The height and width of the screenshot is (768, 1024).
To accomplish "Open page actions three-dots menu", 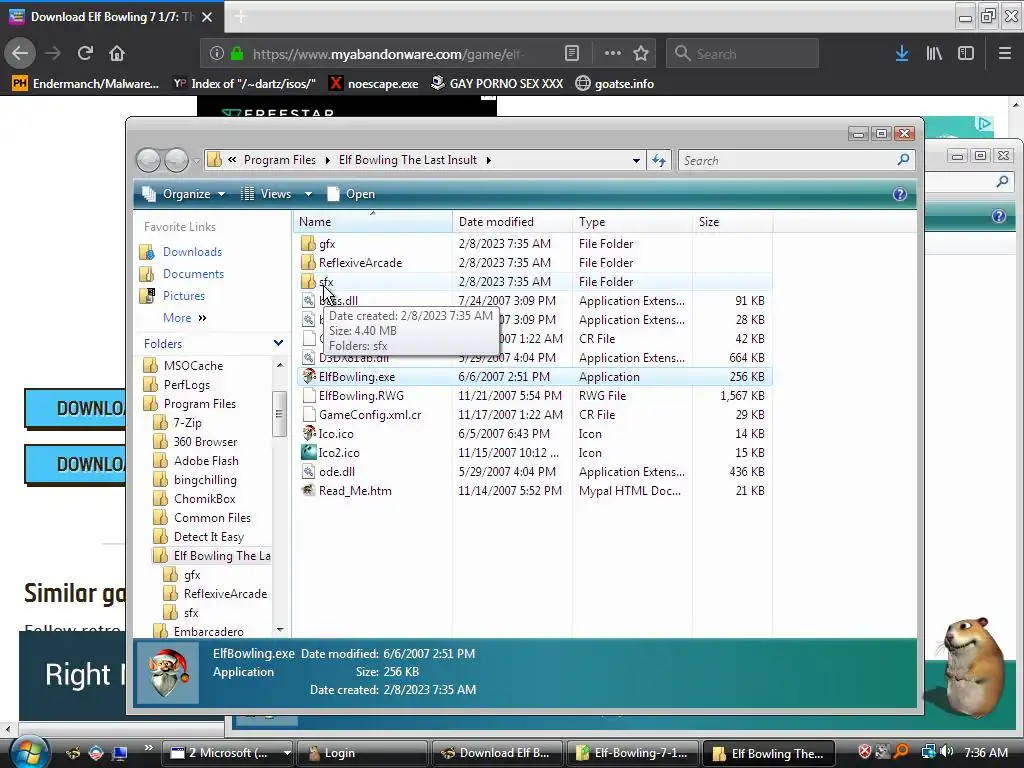I will tap(613, 54).
